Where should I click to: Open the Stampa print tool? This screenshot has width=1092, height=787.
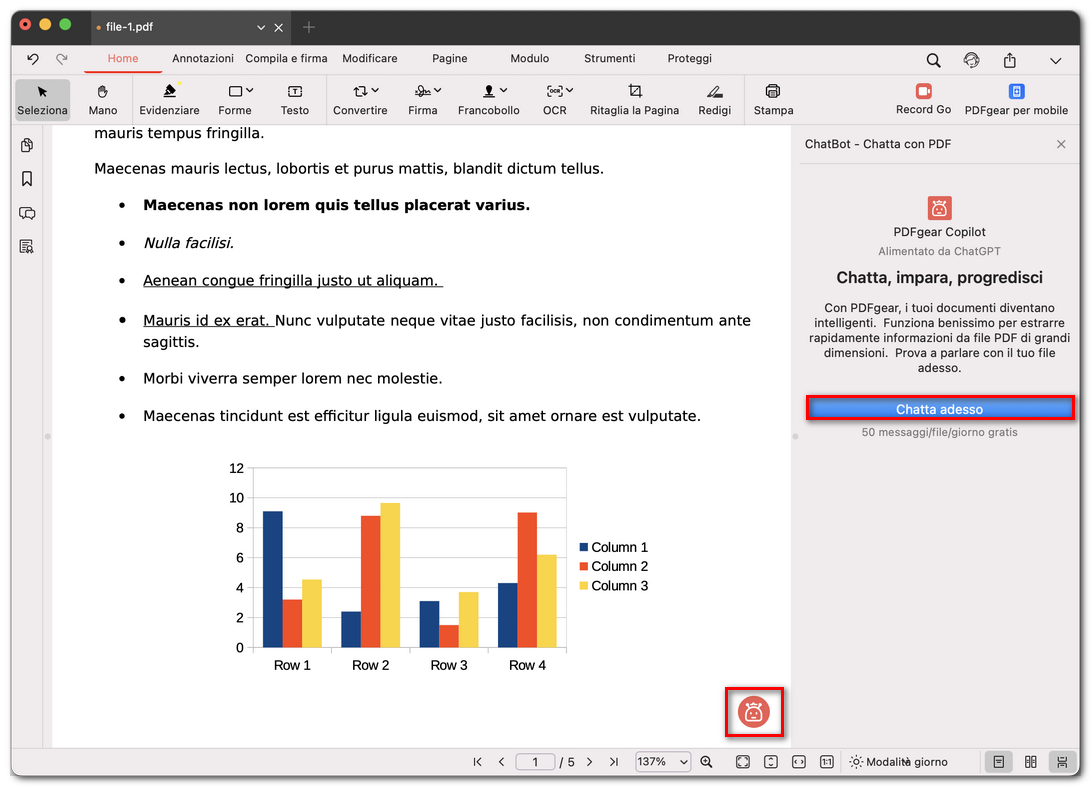pos(773,100)
